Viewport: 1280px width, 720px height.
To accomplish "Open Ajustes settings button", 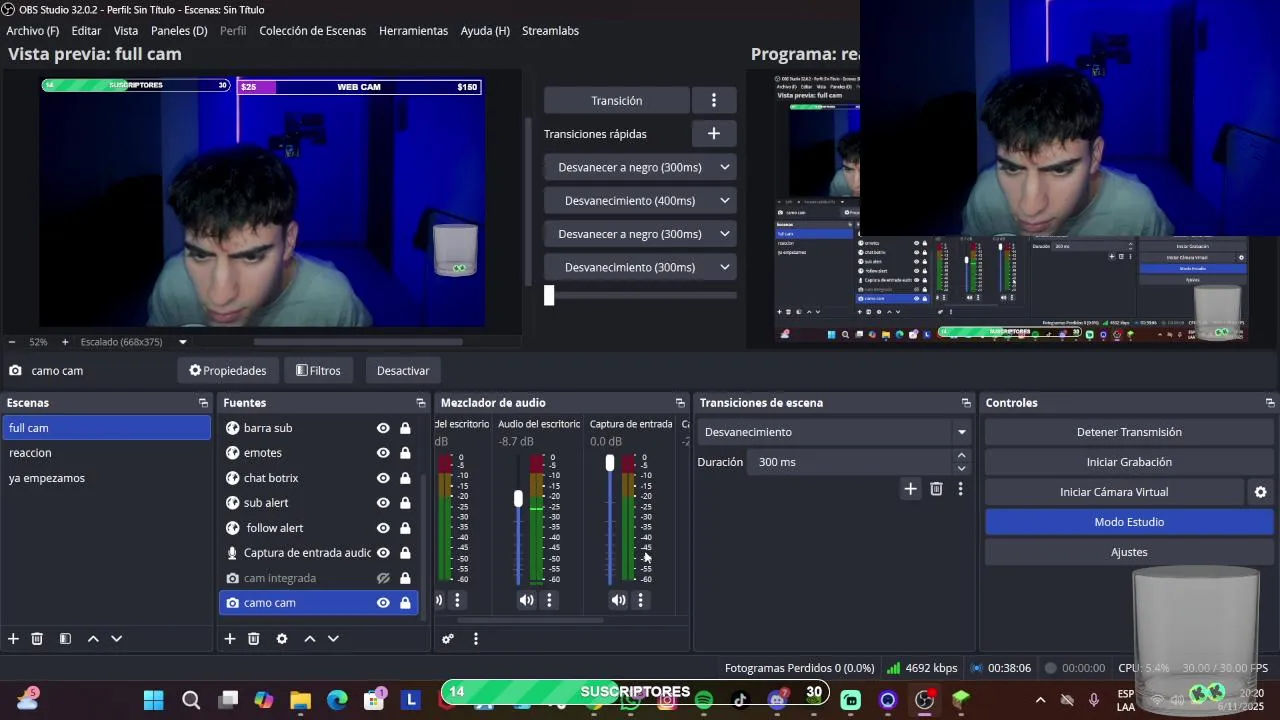I will pyautogui.click(x=1129, y=552).
